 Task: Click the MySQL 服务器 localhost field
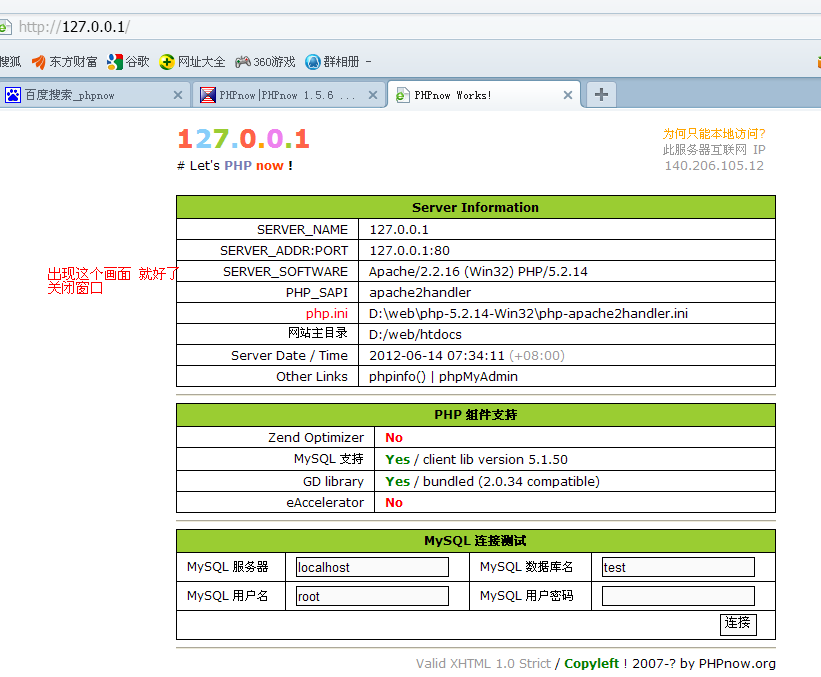(372, 567)
